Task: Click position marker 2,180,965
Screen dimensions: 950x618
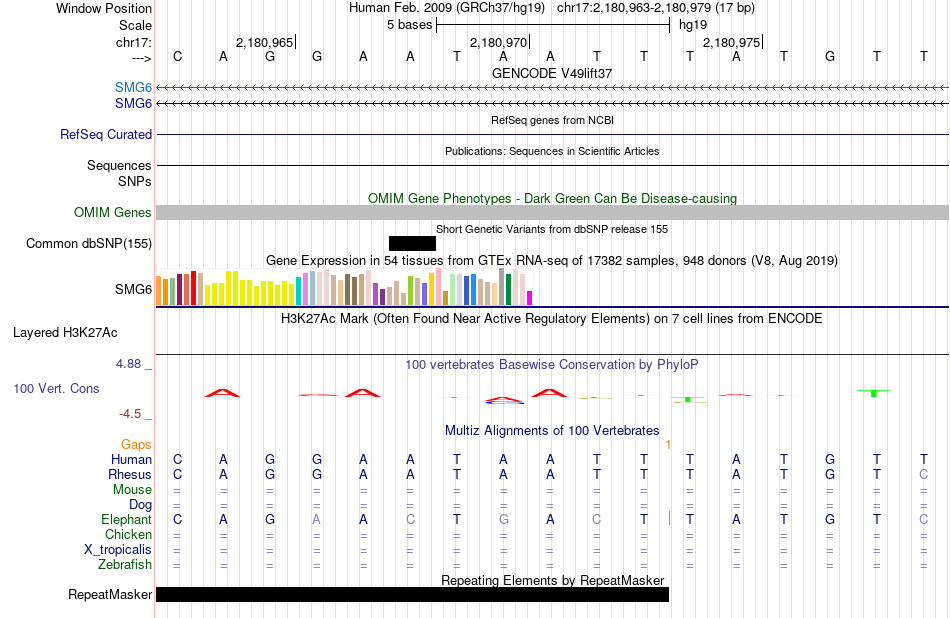Action: point(265,42)
